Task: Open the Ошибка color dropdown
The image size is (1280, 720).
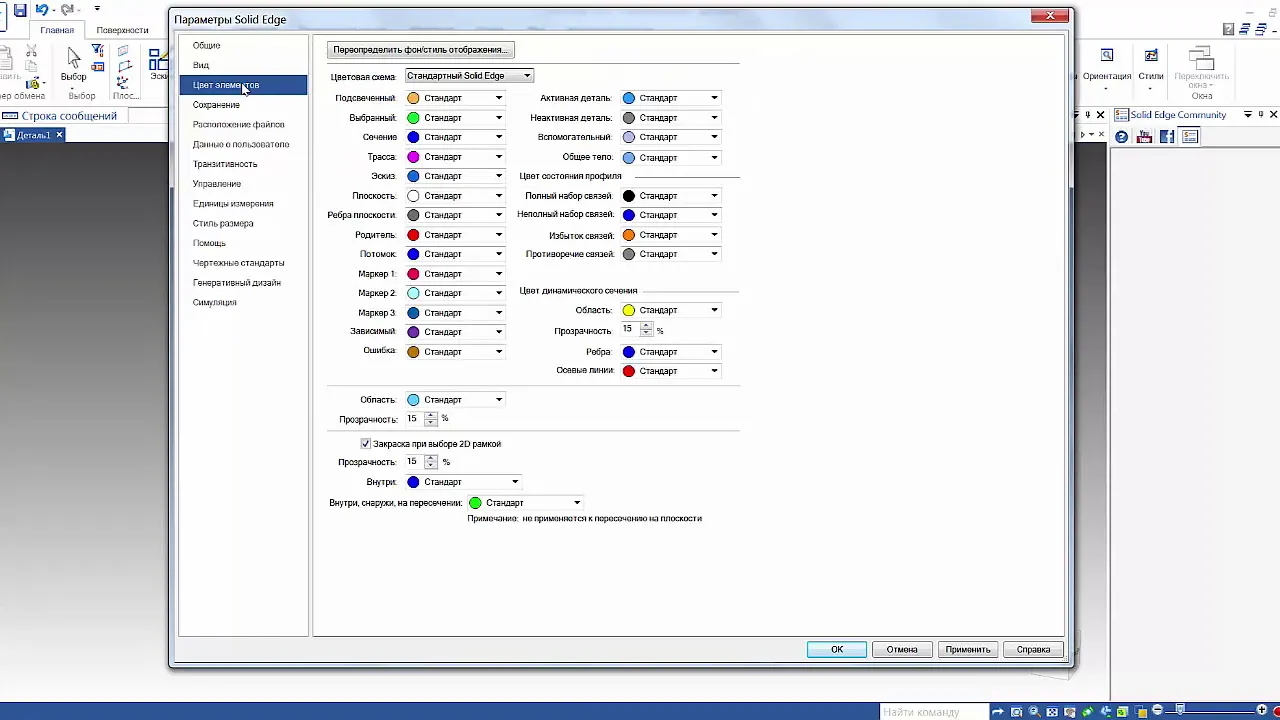Action: tap(455, 352)
